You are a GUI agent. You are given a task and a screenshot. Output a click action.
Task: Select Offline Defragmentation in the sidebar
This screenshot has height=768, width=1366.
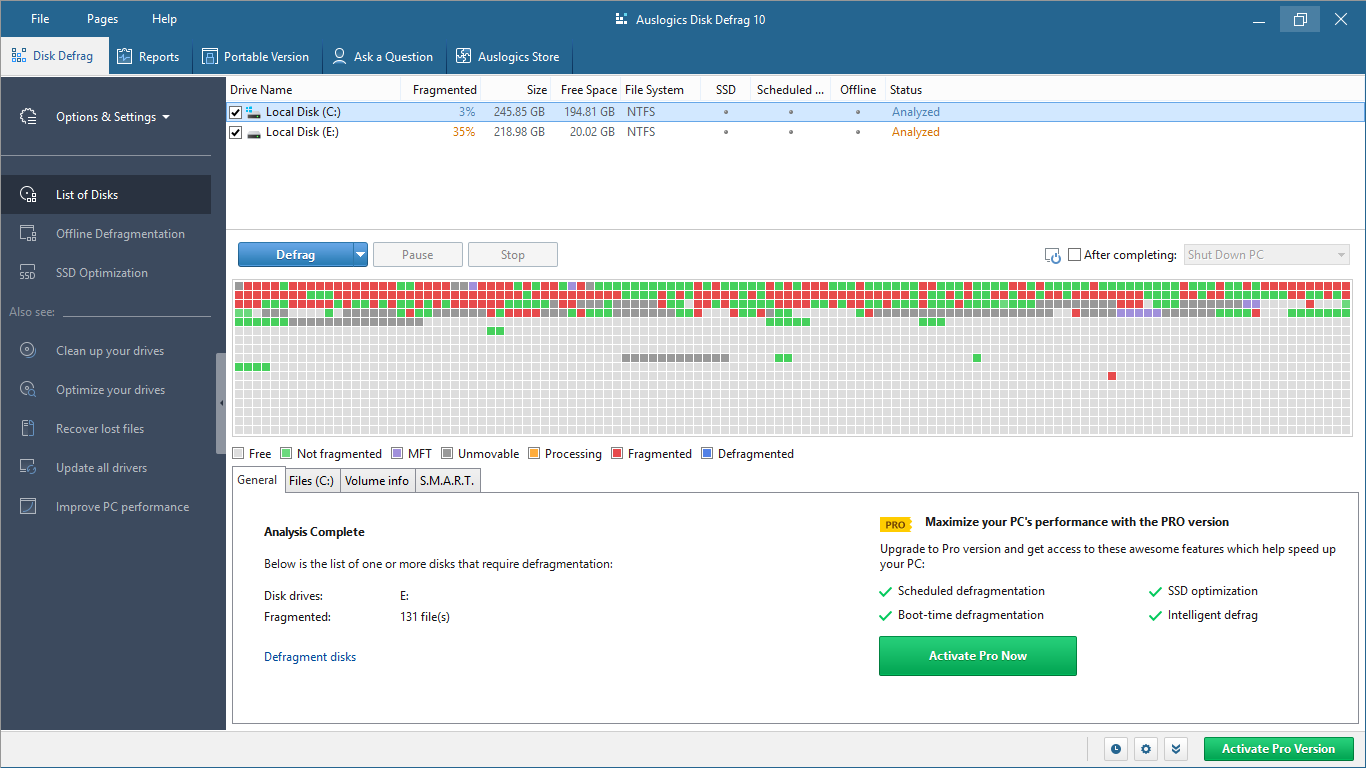point(106,234)
